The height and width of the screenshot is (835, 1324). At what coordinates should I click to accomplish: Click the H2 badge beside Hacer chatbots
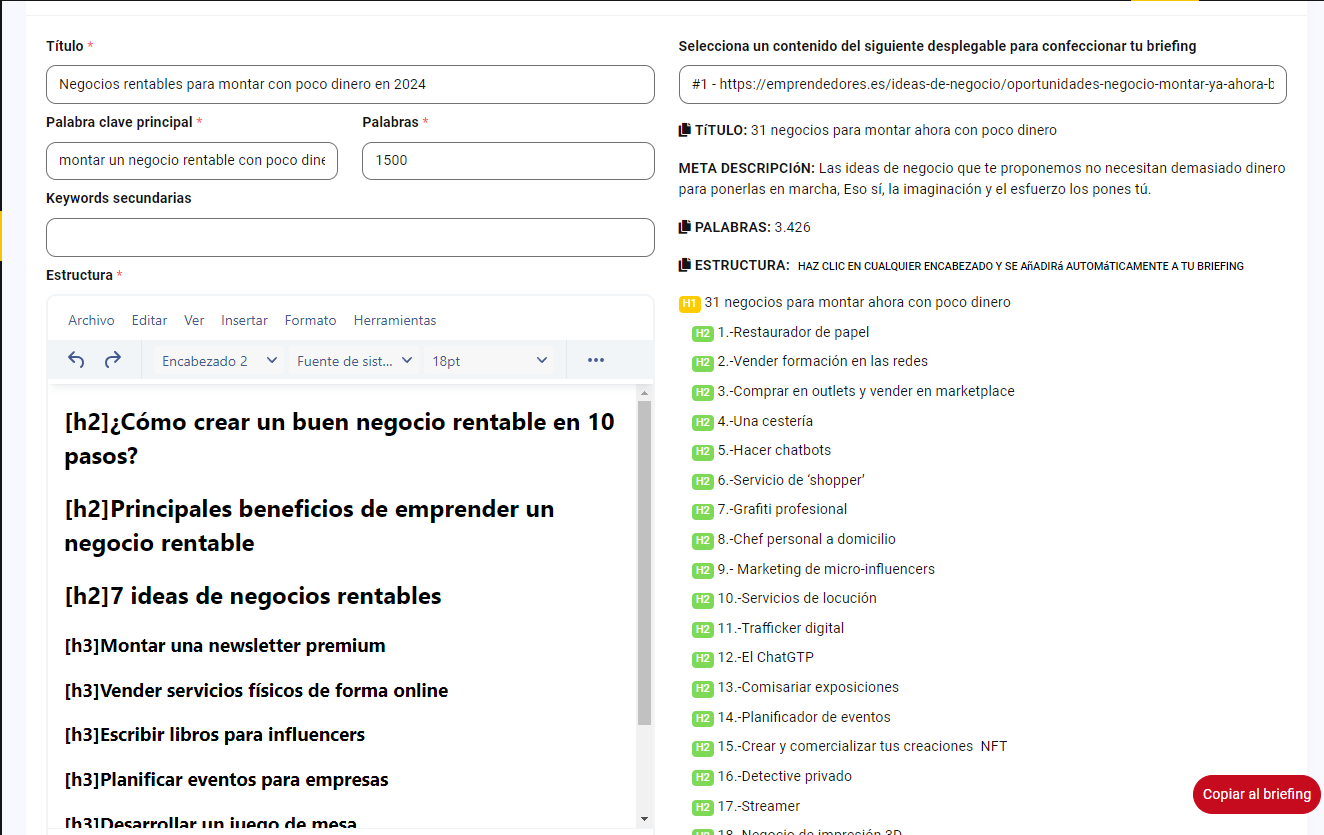click(703, 451)
